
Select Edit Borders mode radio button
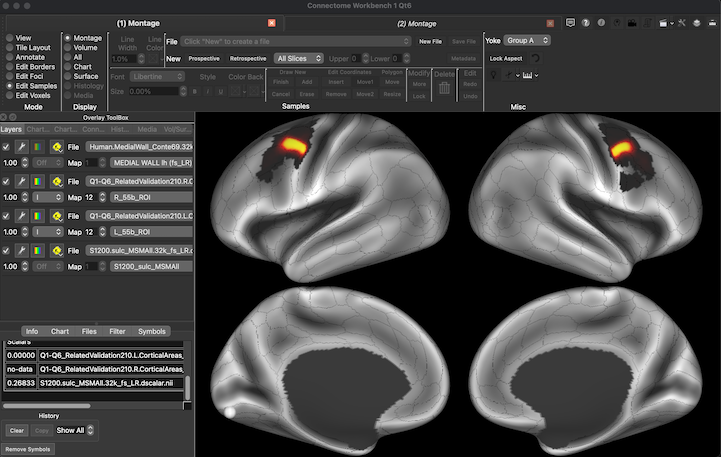coord(9,67)
